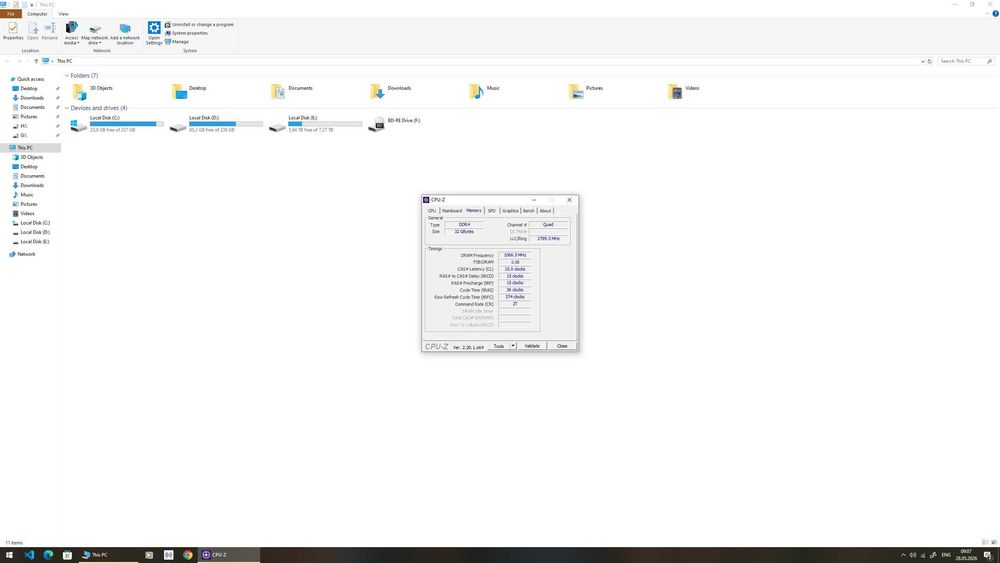Switch to Graphics tab in CPU-Z
The width and height of the screenshot is (1000, 563).
[x=510, y=210]
